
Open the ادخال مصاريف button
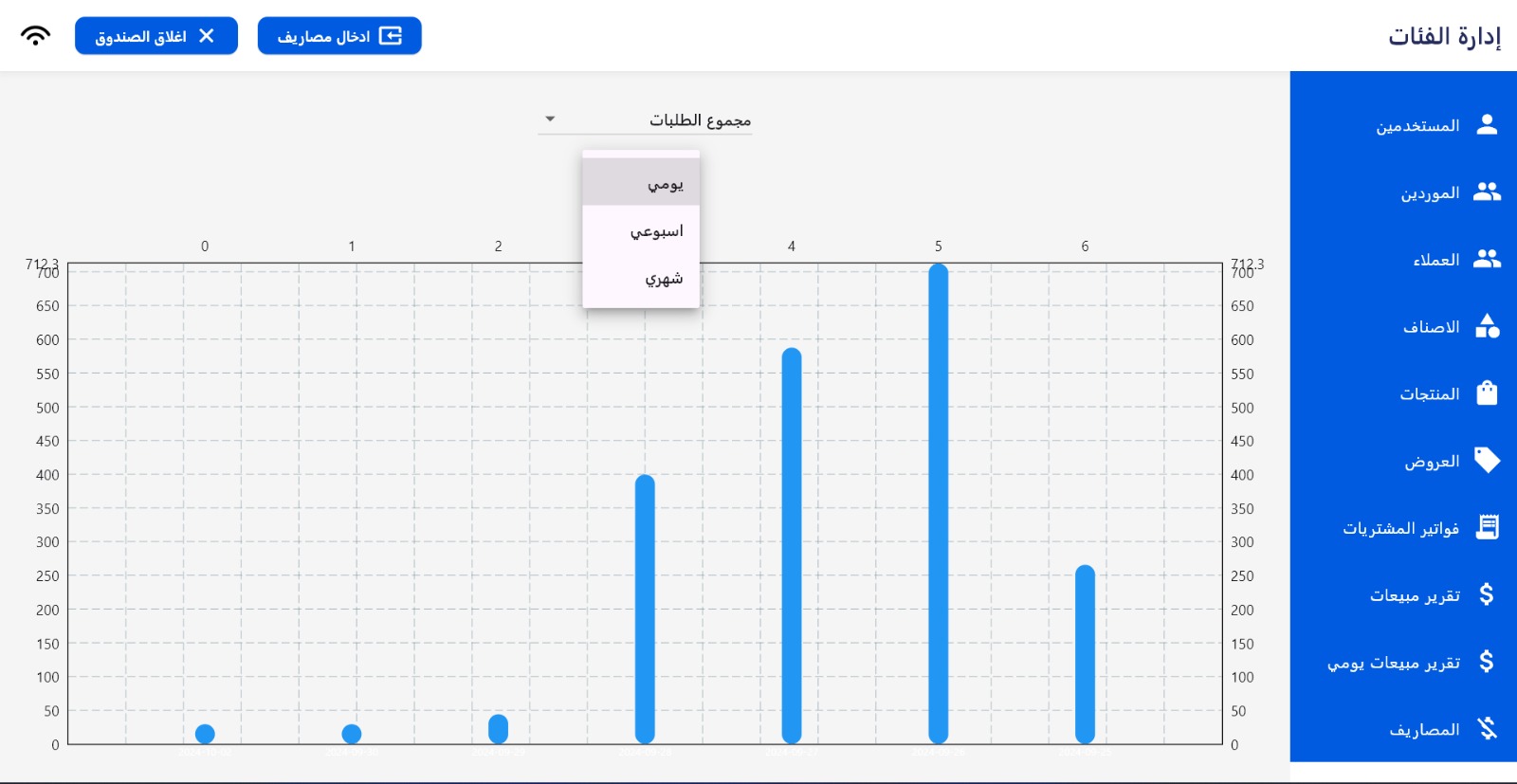(x=339, y=36)
